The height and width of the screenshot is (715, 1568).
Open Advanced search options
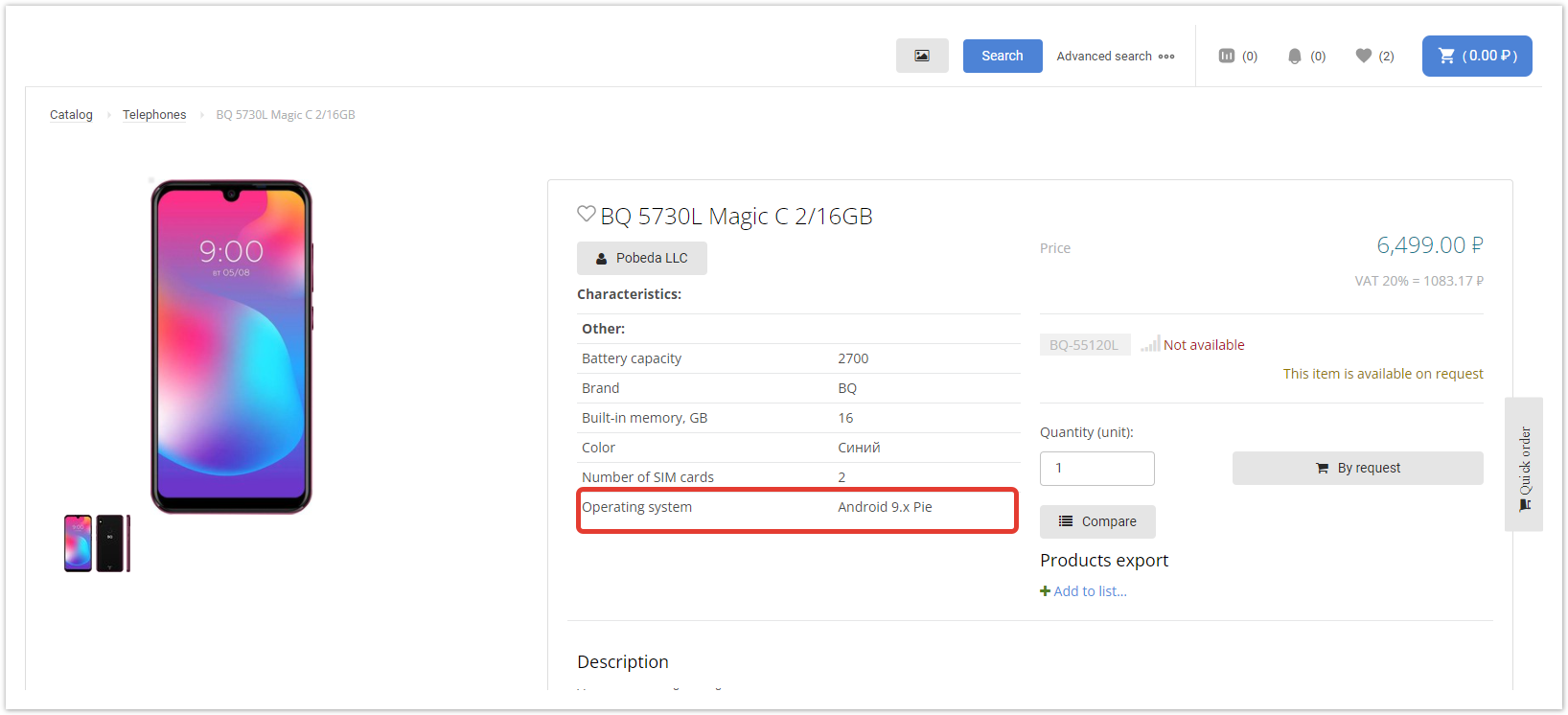coord(1104,57)
